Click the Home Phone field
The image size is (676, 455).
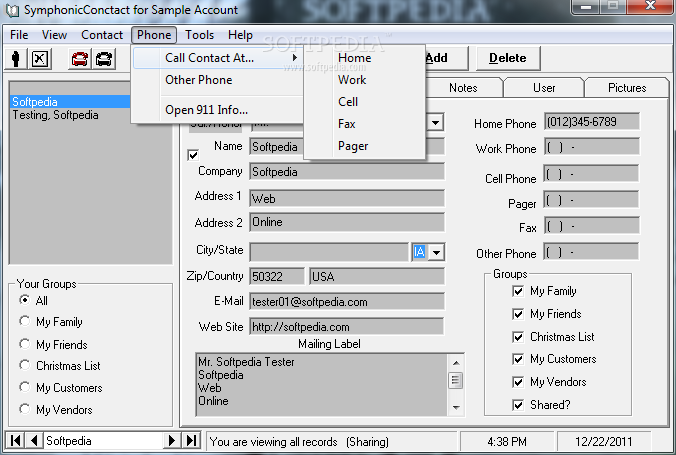(x=592, y=122)
